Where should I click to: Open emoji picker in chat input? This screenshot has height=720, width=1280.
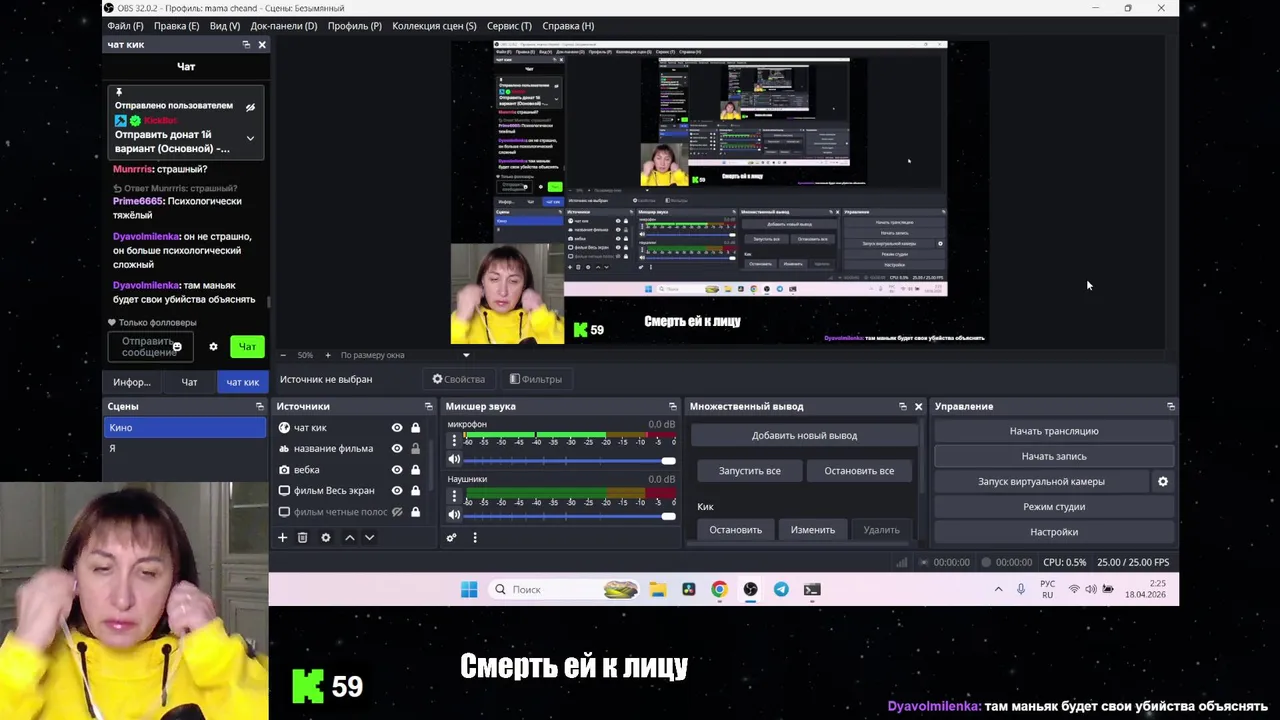tap(177, 347)
